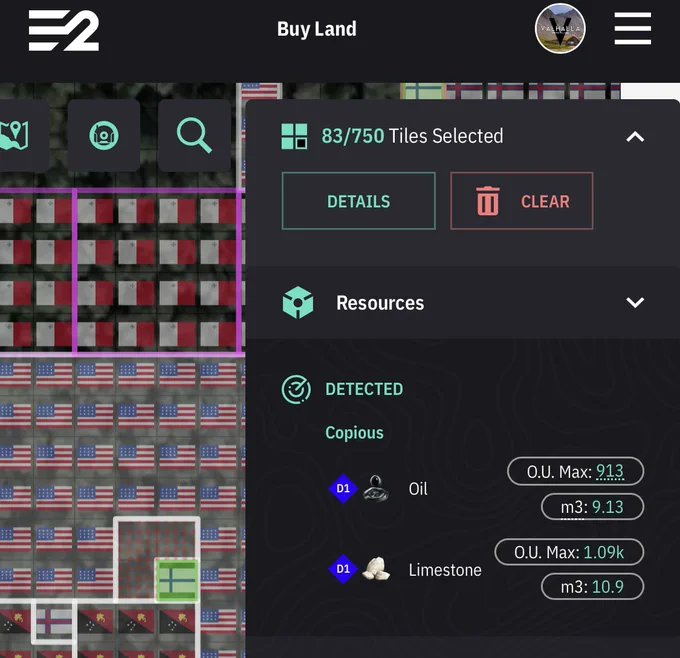Click Limestone m3: 10.9 value
Screen dimensions: 680x658
592,586
